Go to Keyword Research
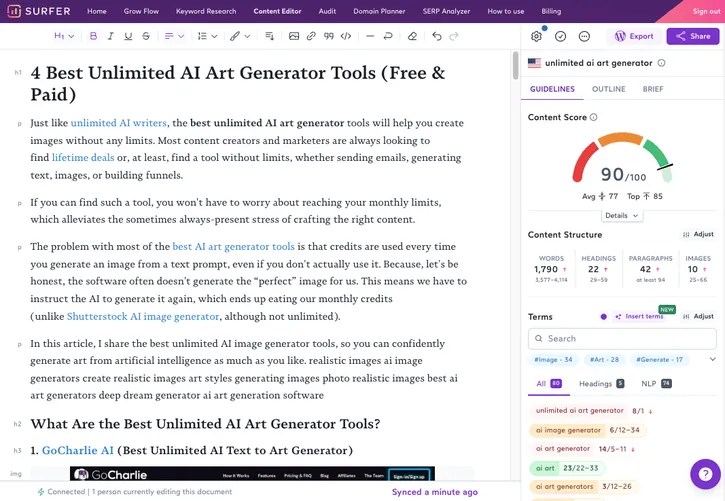Image resolution: width=725 pixels, height=501 pixels. point(206,11)
